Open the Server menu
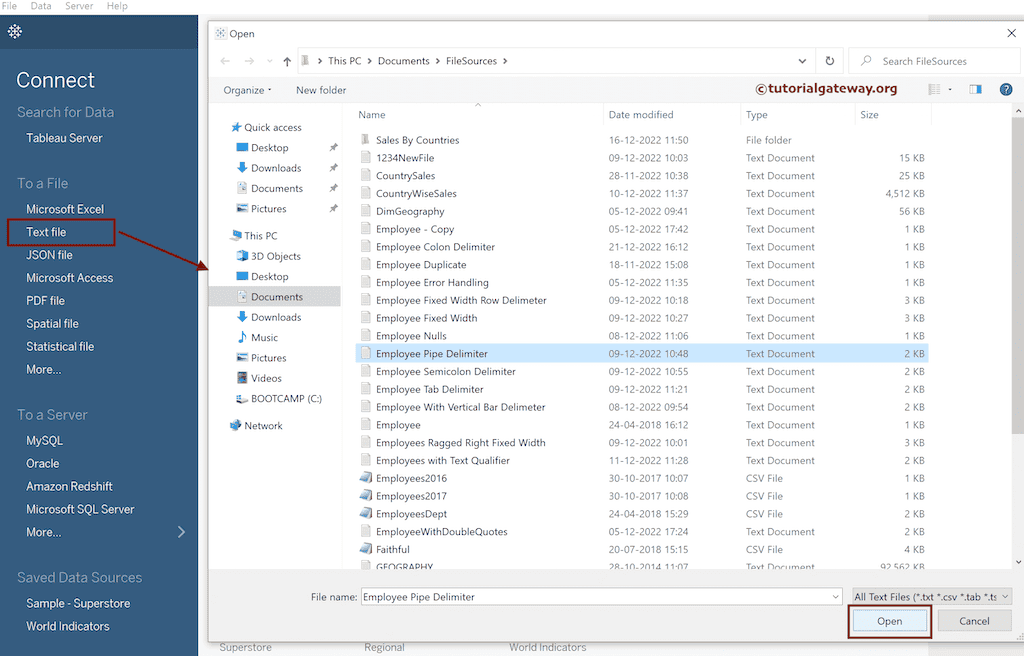The image size is (1024, 656). pyautogui.click(x=78, y=6)
